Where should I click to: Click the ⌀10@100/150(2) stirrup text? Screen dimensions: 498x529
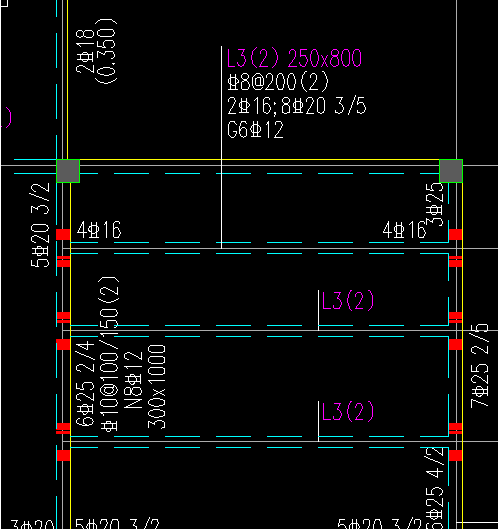pos(109,354)
